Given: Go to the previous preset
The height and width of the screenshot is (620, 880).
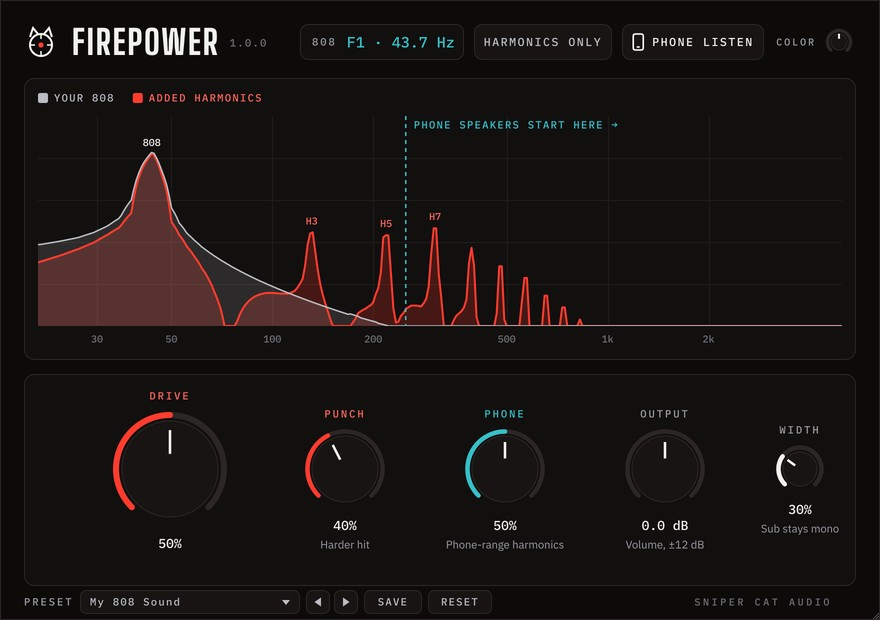Looking at the screenshot, I should tap(318, 602).
